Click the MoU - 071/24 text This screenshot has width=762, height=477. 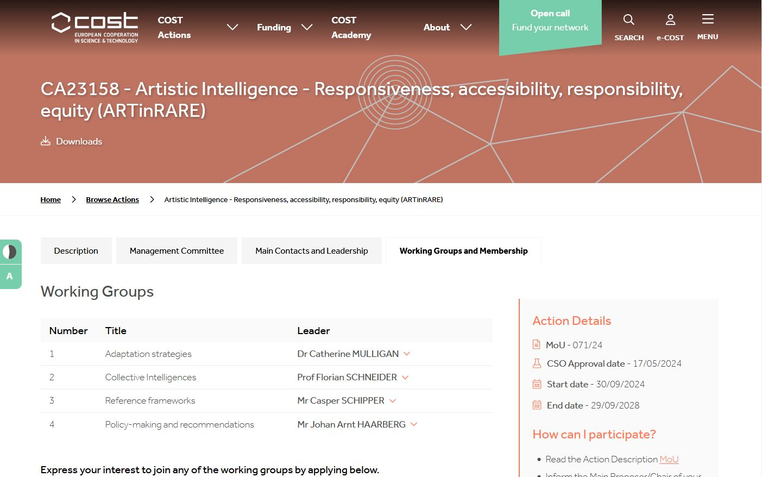click(574, 345)
